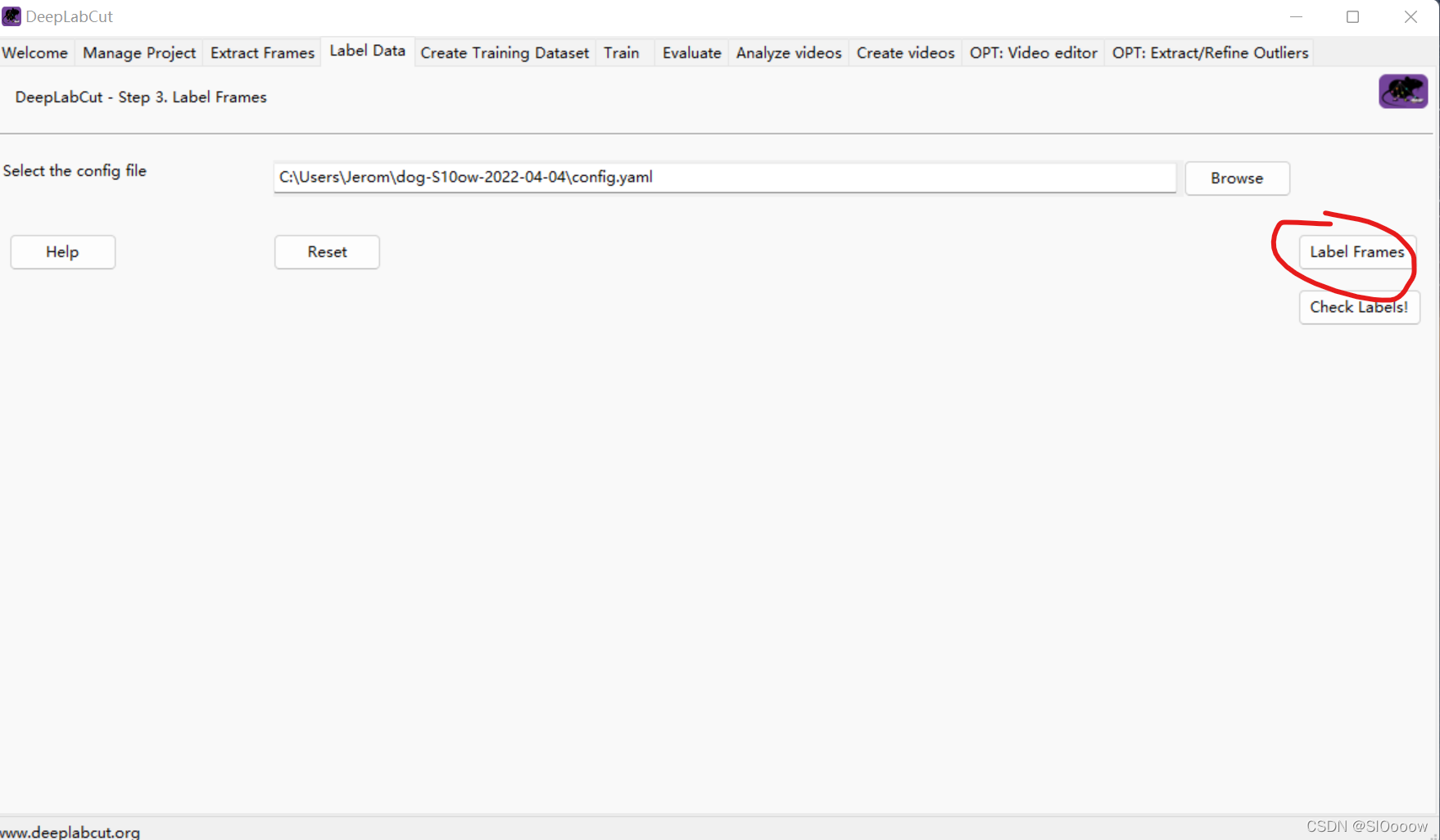Viewport: 1440px width, 840px height.
Task: Close the DeepLabCut window
Action: click(x=1411, y=17)
